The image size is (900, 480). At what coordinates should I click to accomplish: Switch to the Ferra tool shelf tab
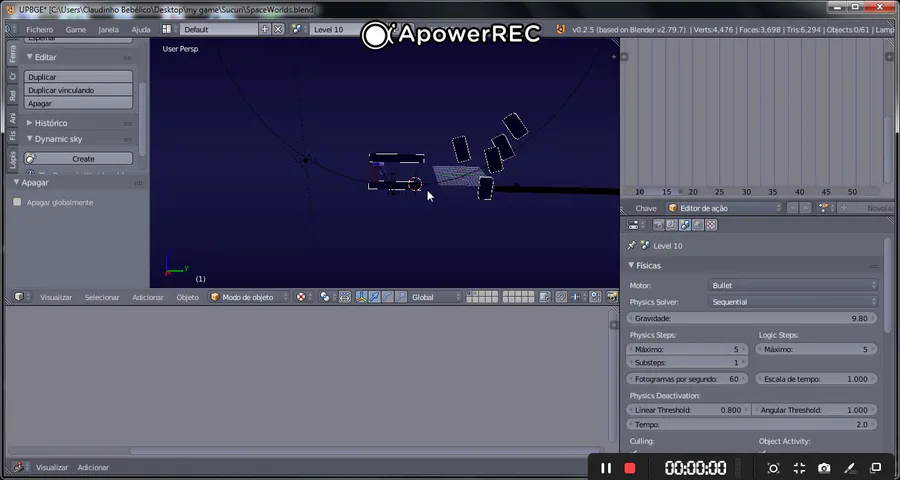(13, 54)
